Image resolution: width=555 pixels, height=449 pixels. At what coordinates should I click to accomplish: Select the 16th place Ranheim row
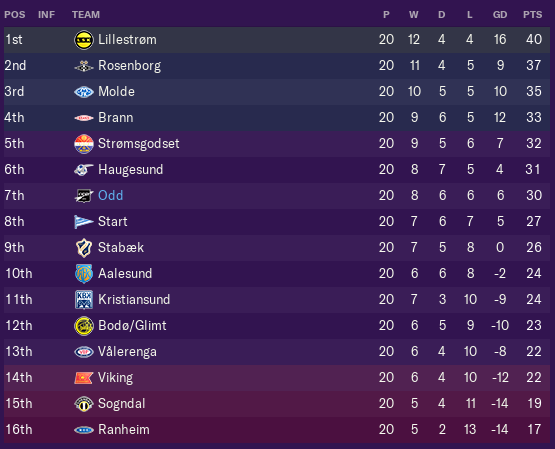[x=277, y=430]
